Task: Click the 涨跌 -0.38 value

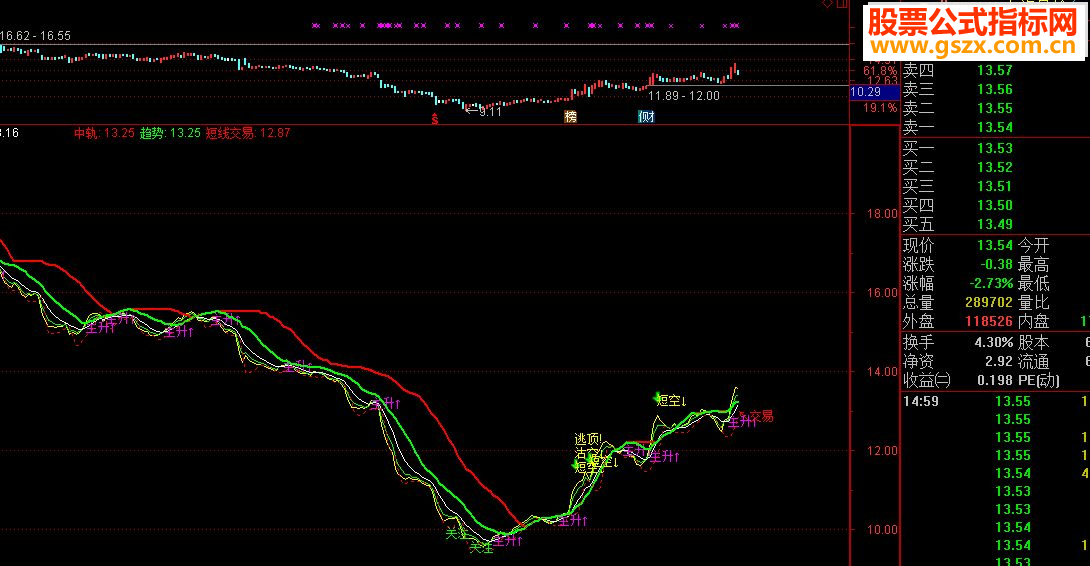Action: (x=997, y=264)
